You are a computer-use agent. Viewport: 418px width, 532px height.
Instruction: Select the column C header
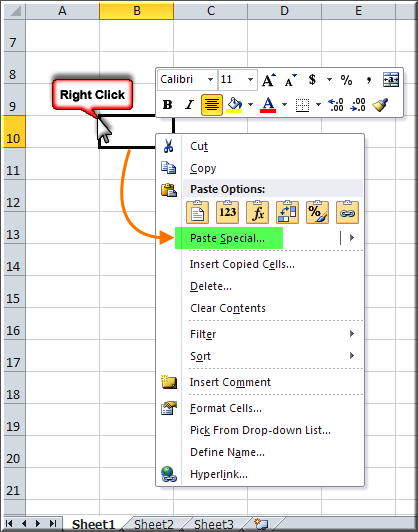(x=211, y=11)
